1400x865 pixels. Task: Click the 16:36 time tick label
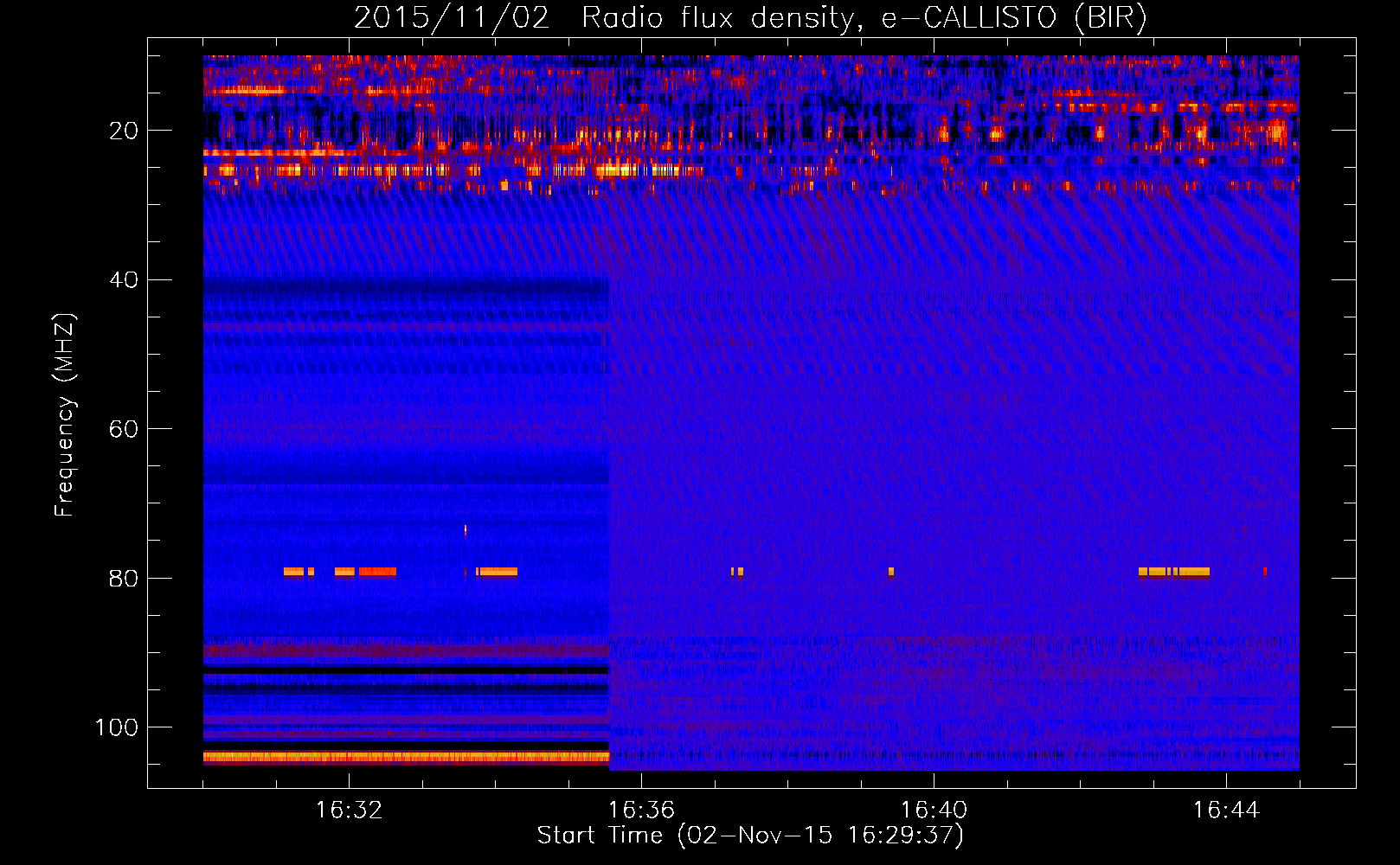coord(641,811)
